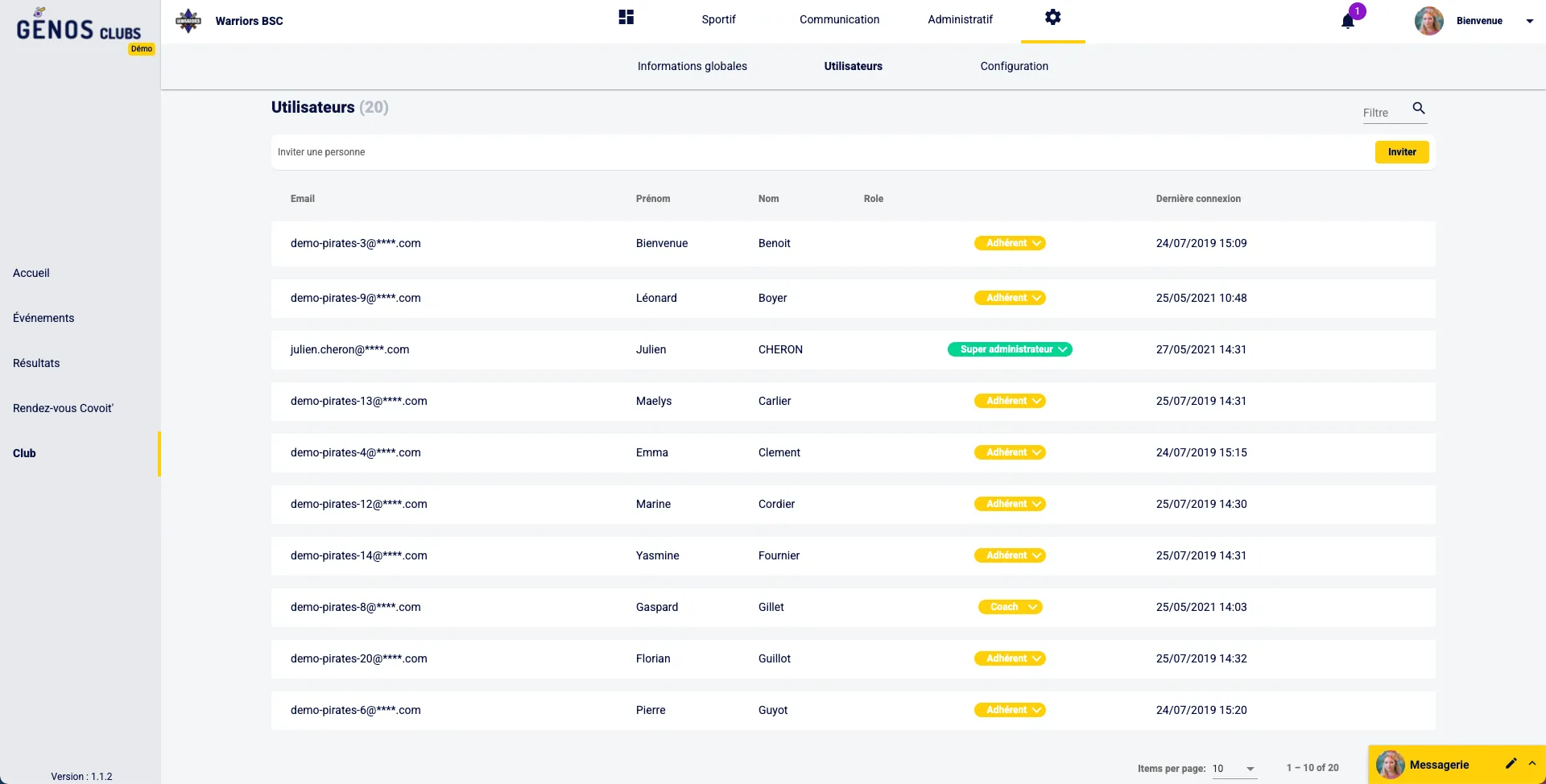Open the notifications bell

(x=1348, y=21)
